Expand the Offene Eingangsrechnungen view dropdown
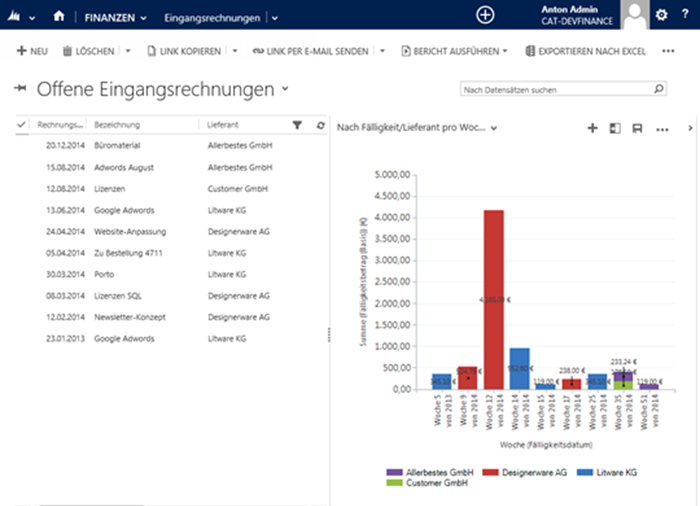This screenshot has height=506, width=700. pos(286,89)
